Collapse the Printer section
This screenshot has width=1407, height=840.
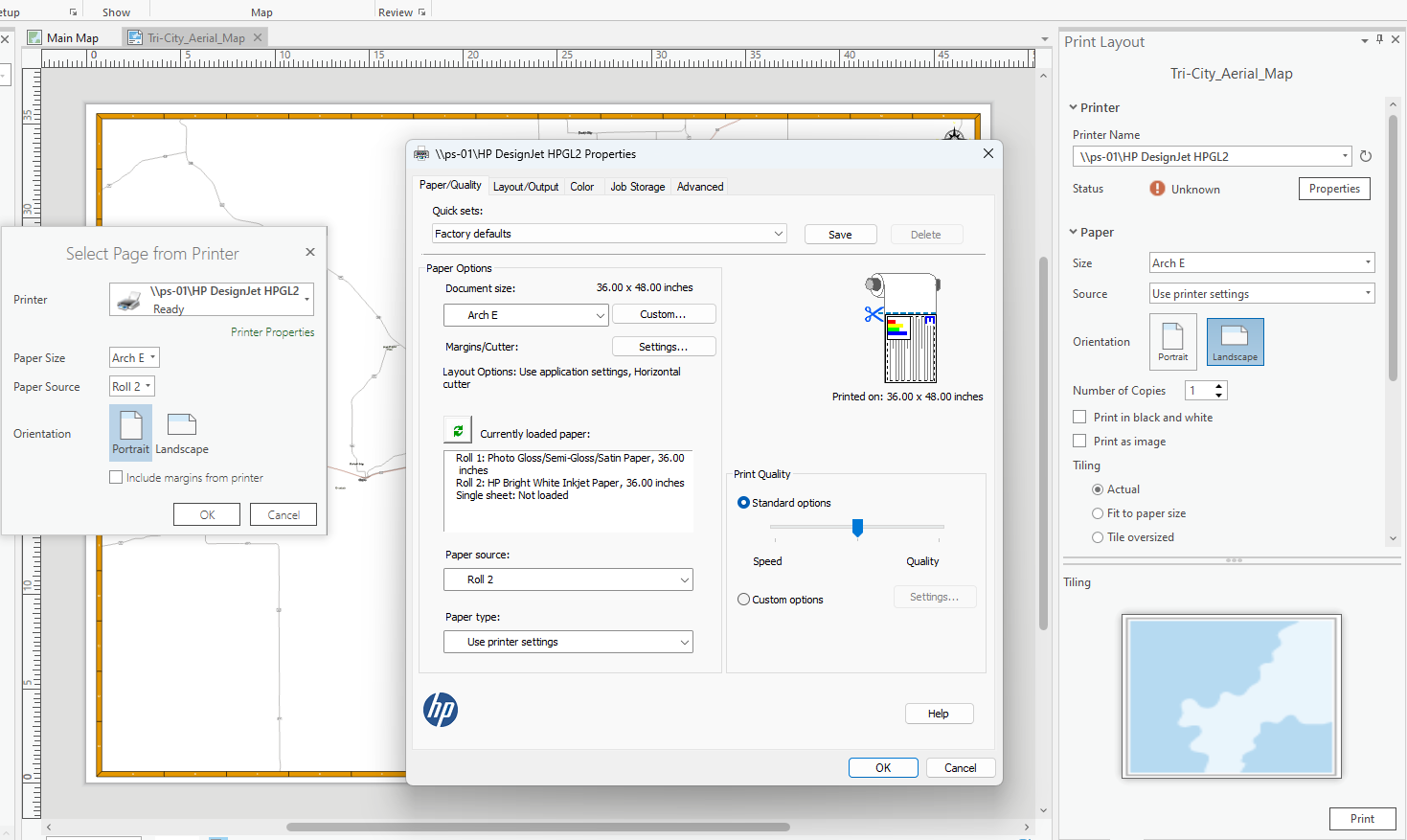[1074, 107]
